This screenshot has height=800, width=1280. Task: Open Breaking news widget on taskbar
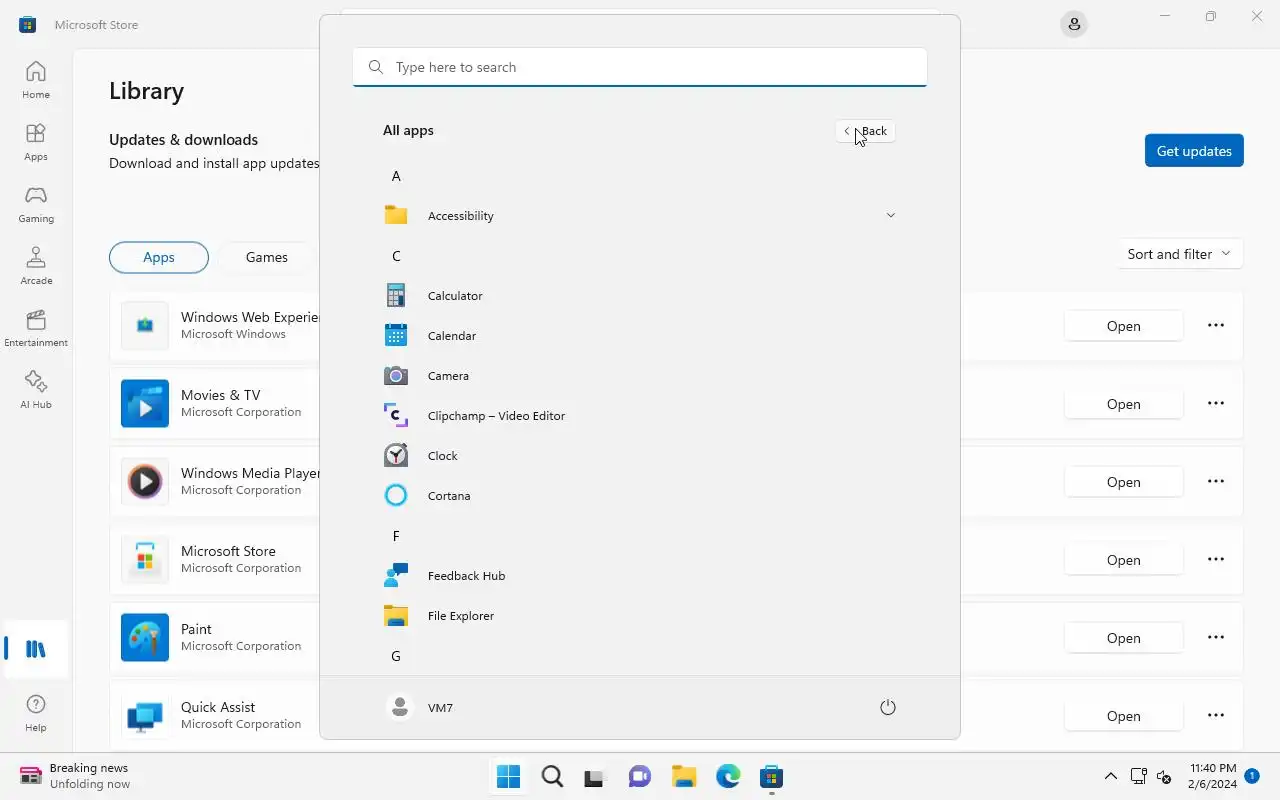click(75, 776)
